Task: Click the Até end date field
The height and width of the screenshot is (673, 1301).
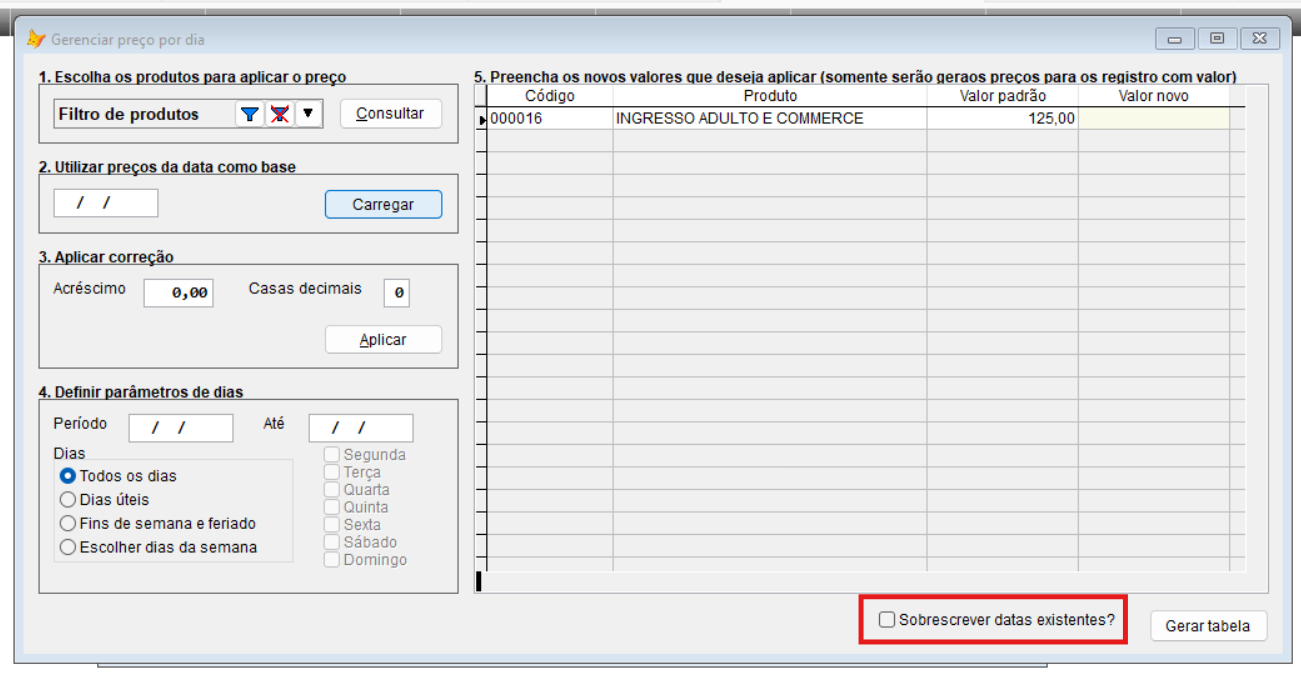Action: point(360,428)
